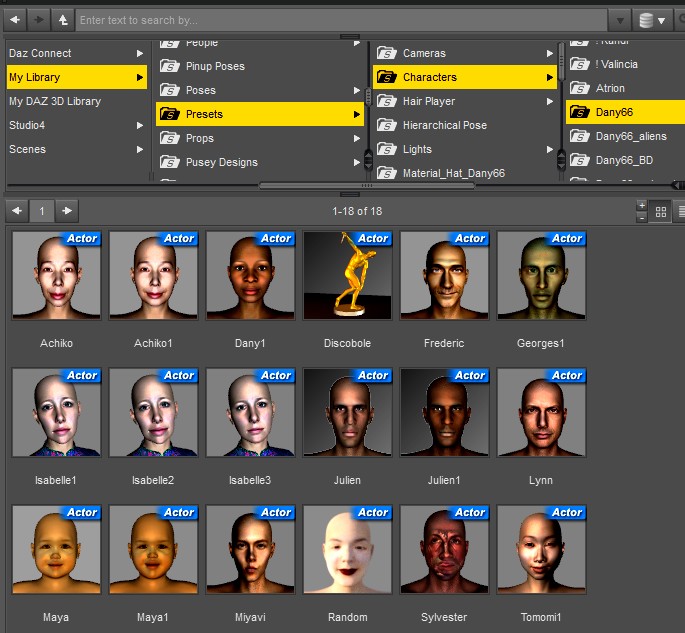Select the Dany66 folder
Screen dimensions: 685x633
click(625, 112)
